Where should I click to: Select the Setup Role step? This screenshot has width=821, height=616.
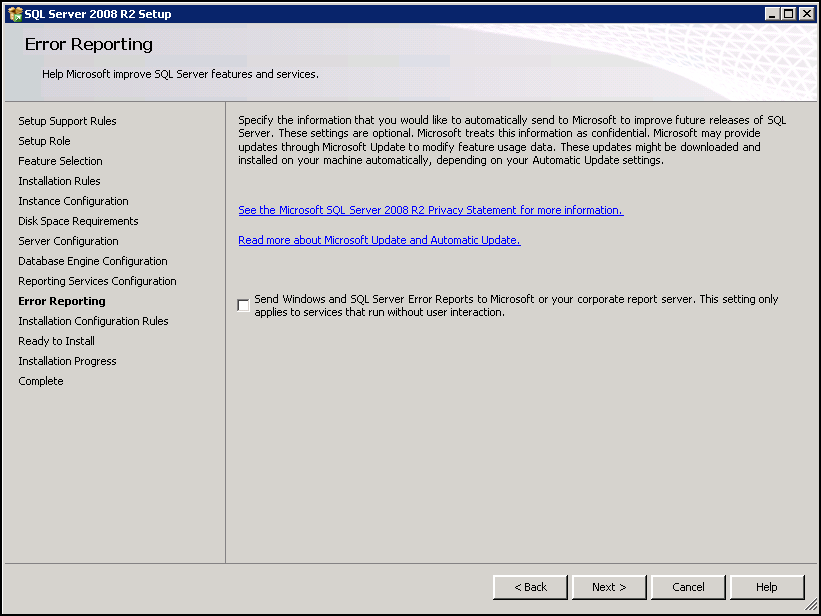tap(44, 141)
